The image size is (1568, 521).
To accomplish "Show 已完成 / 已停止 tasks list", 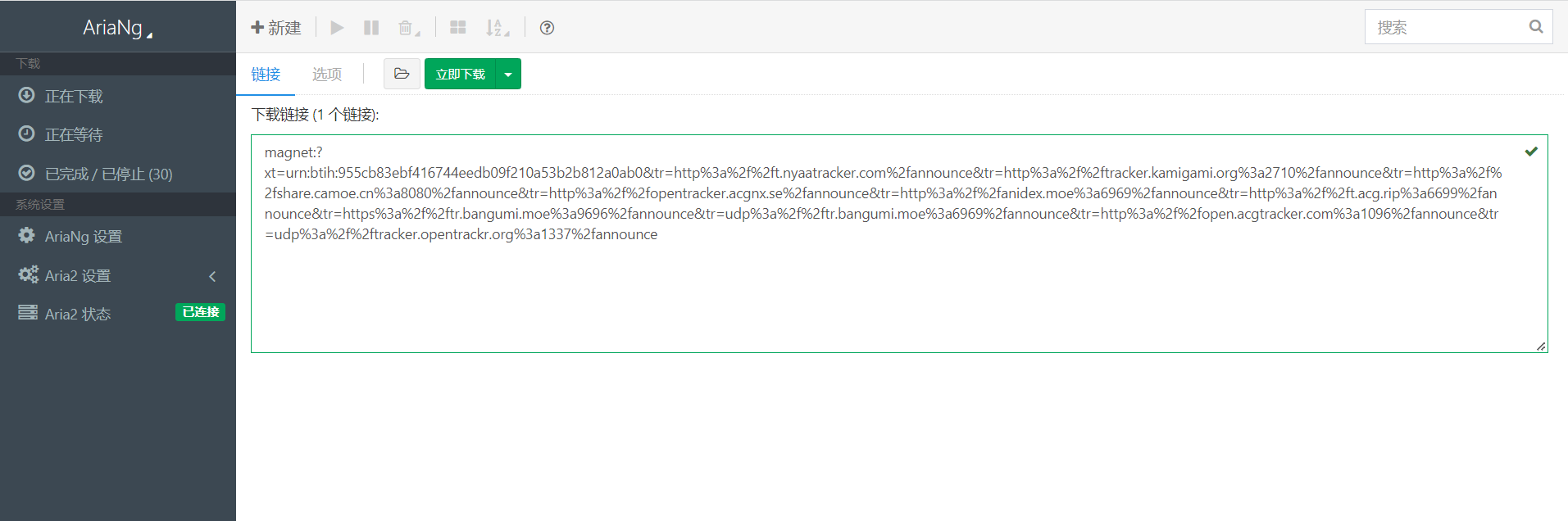I will [x=108, y=174].
